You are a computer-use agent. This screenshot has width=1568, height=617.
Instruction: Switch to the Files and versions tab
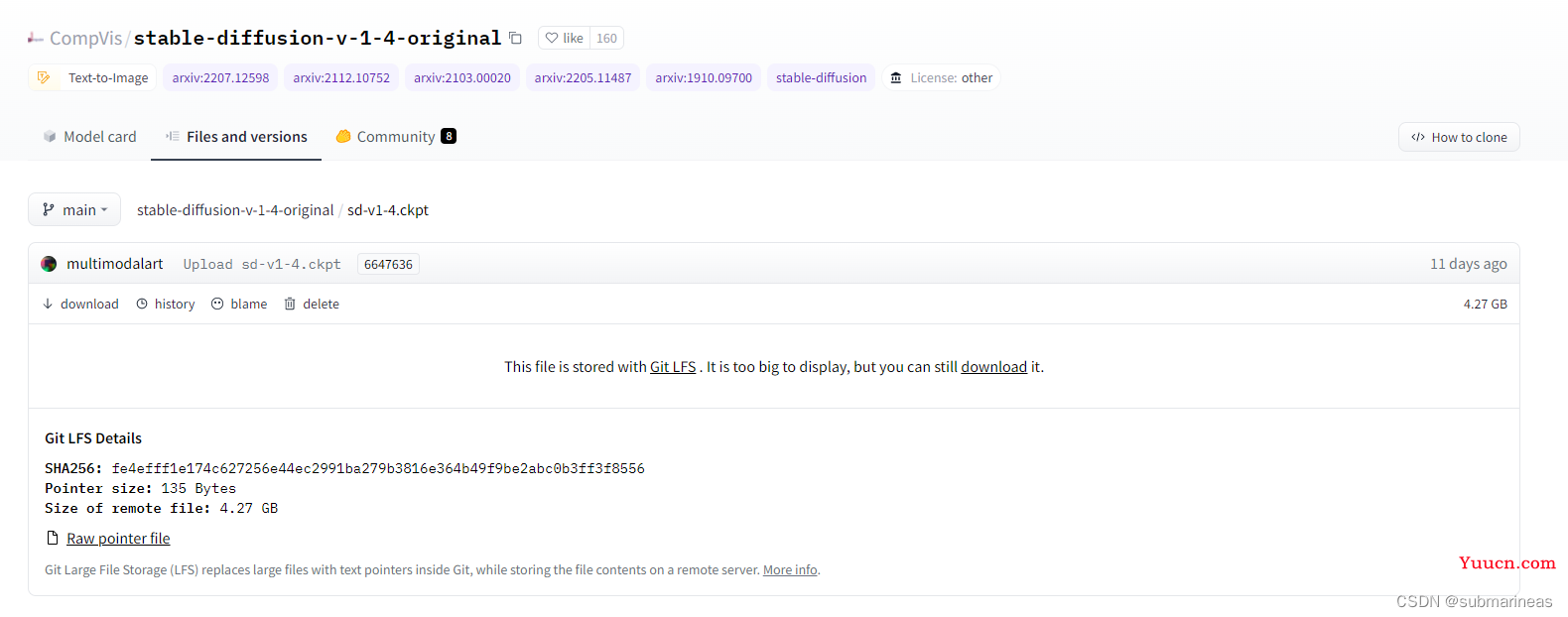pyautogui.click(x=236, y=137)
